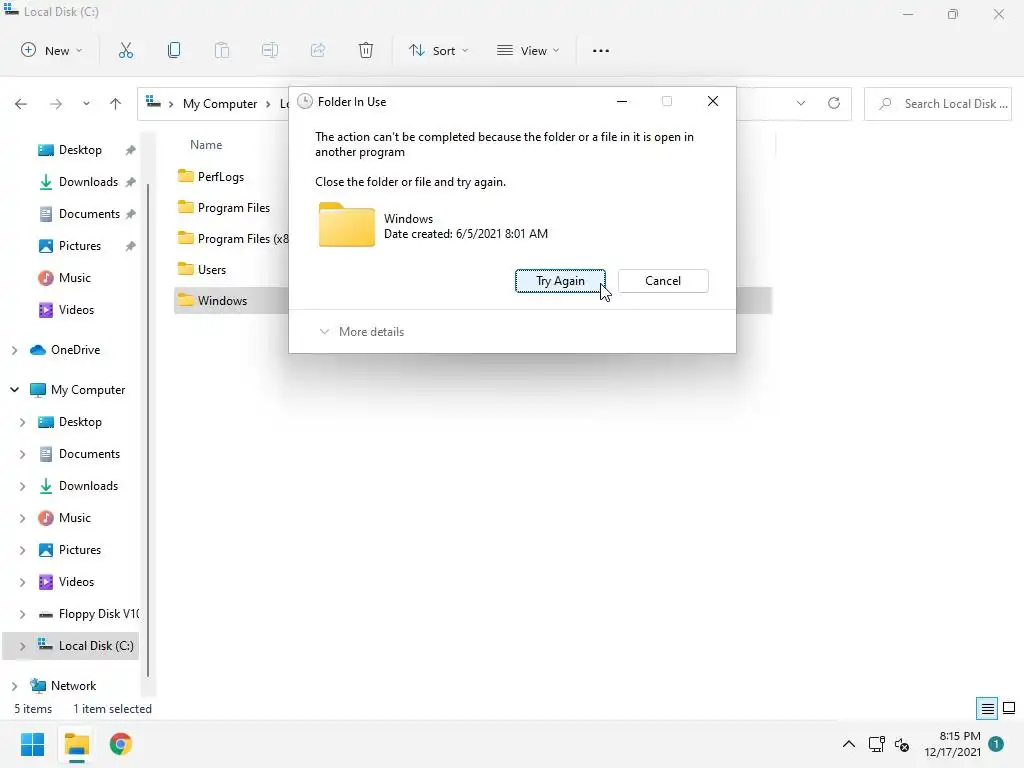Show hidden system tray icons chevron
Viewport: 1024px width, 768px height.
pos(849,744)
